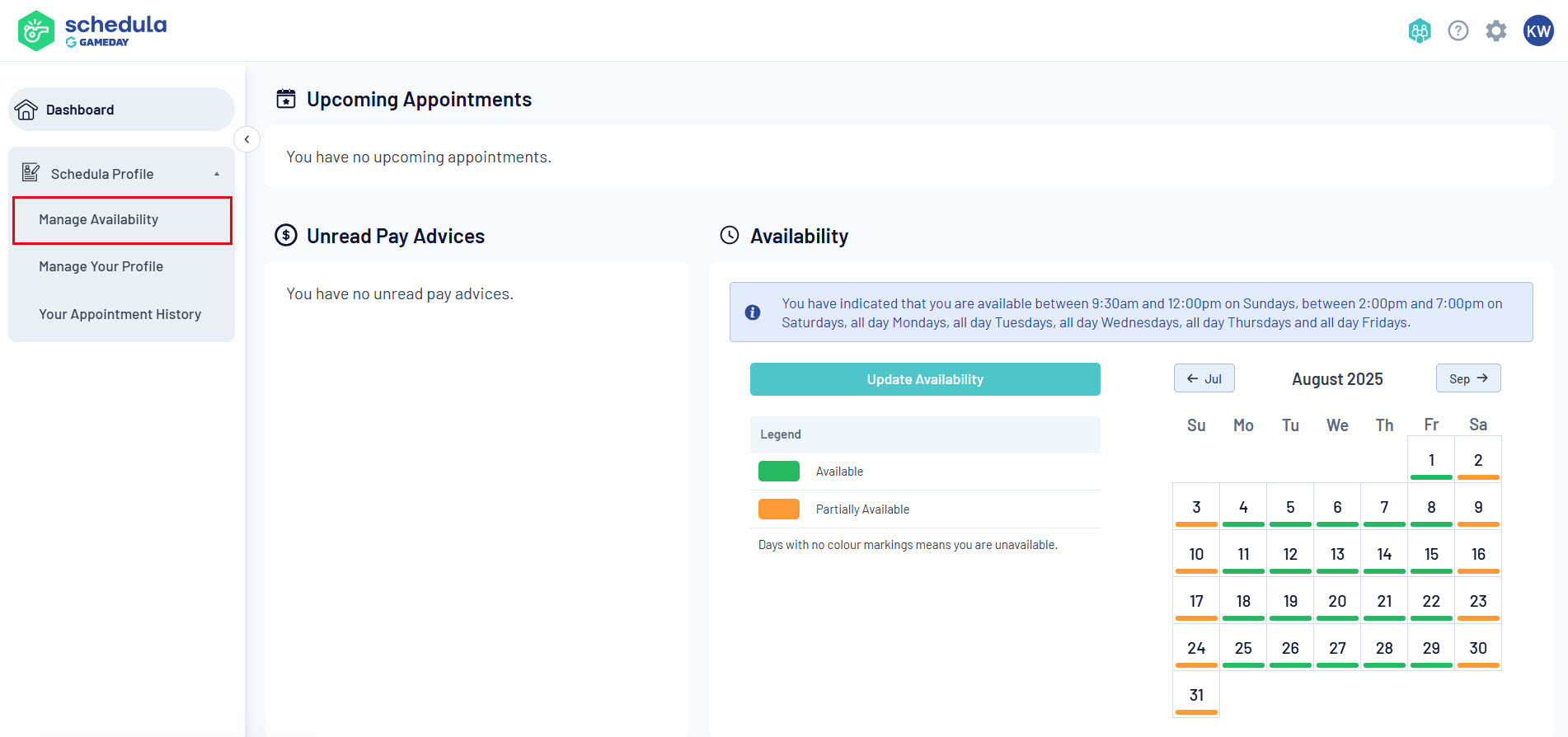This screenshot has height=737, width=1568.
Task: Click the 'Available' legend label
Action: click(839, 472)
